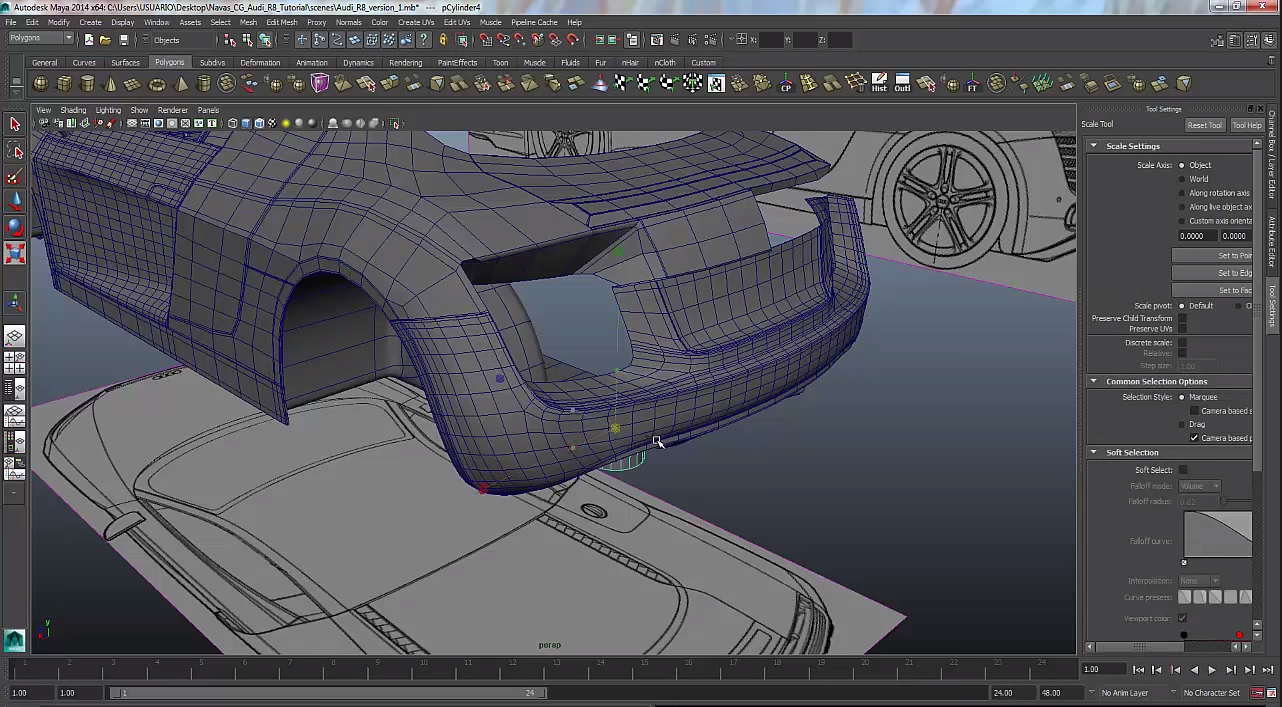Open the Polygons menu set dropdown

40,38
